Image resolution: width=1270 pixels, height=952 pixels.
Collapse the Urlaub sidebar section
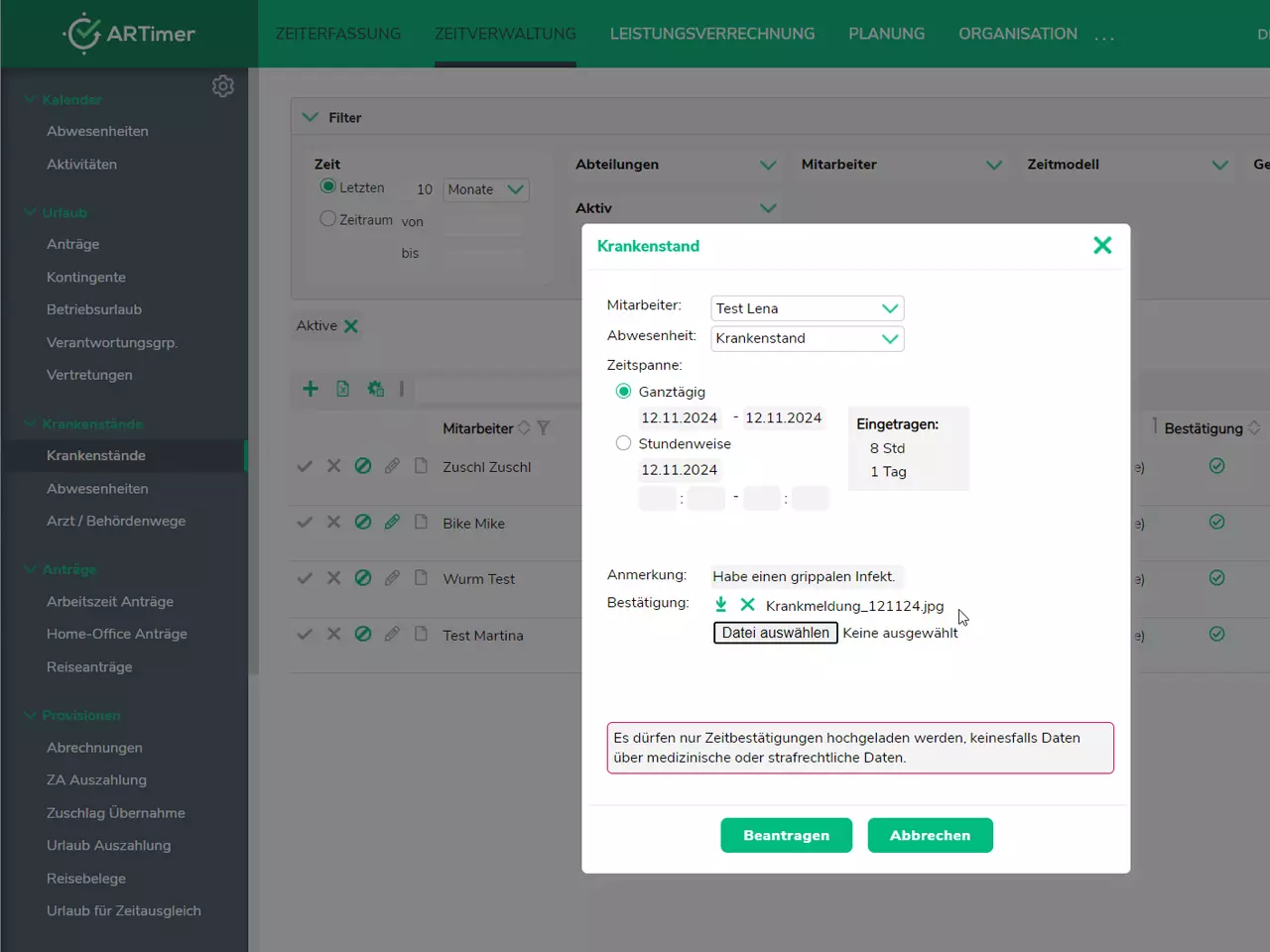30,213
